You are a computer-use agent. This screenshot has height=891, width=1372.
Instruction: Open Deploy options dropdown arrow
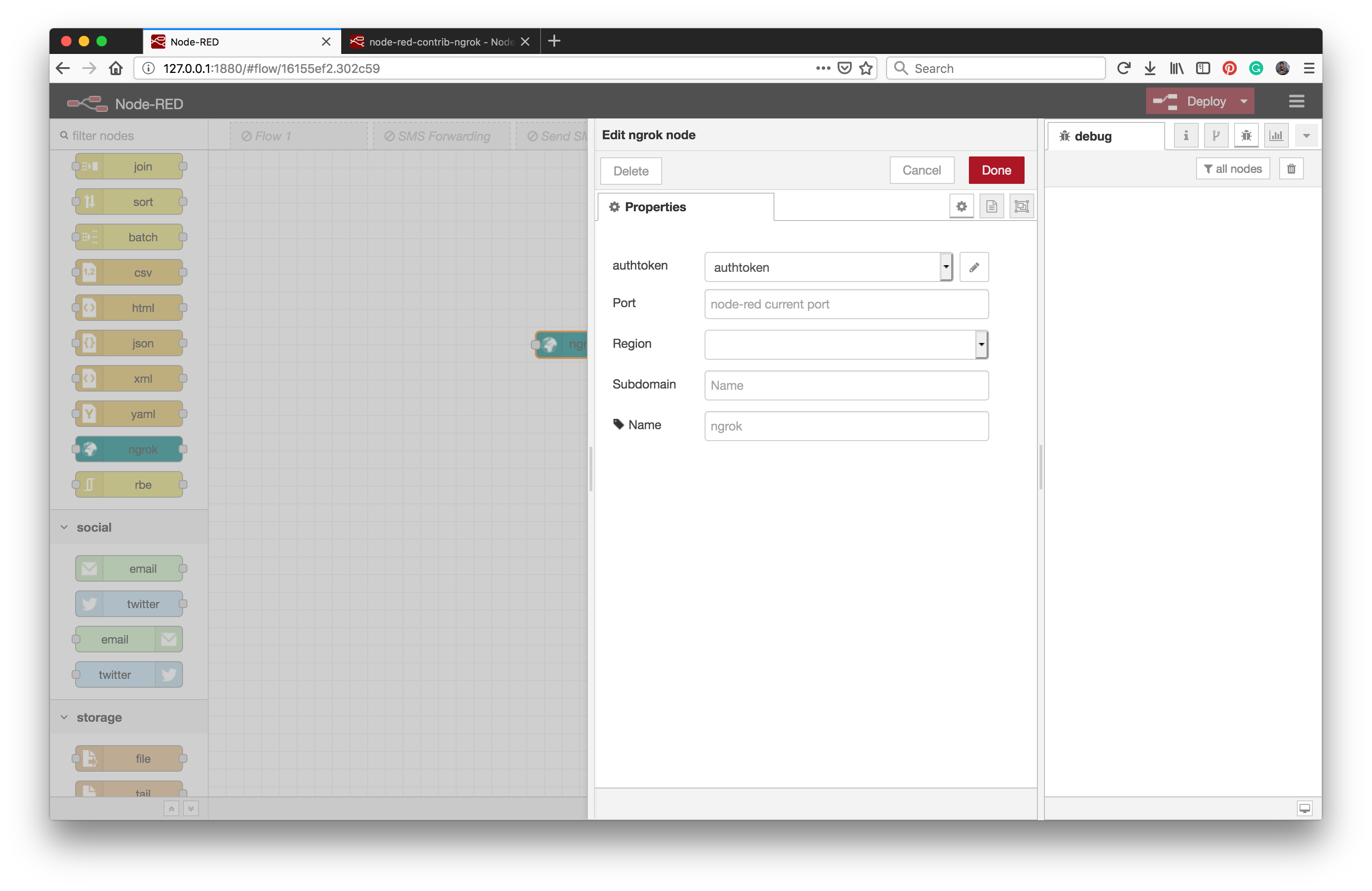(x=1243, y=102)
